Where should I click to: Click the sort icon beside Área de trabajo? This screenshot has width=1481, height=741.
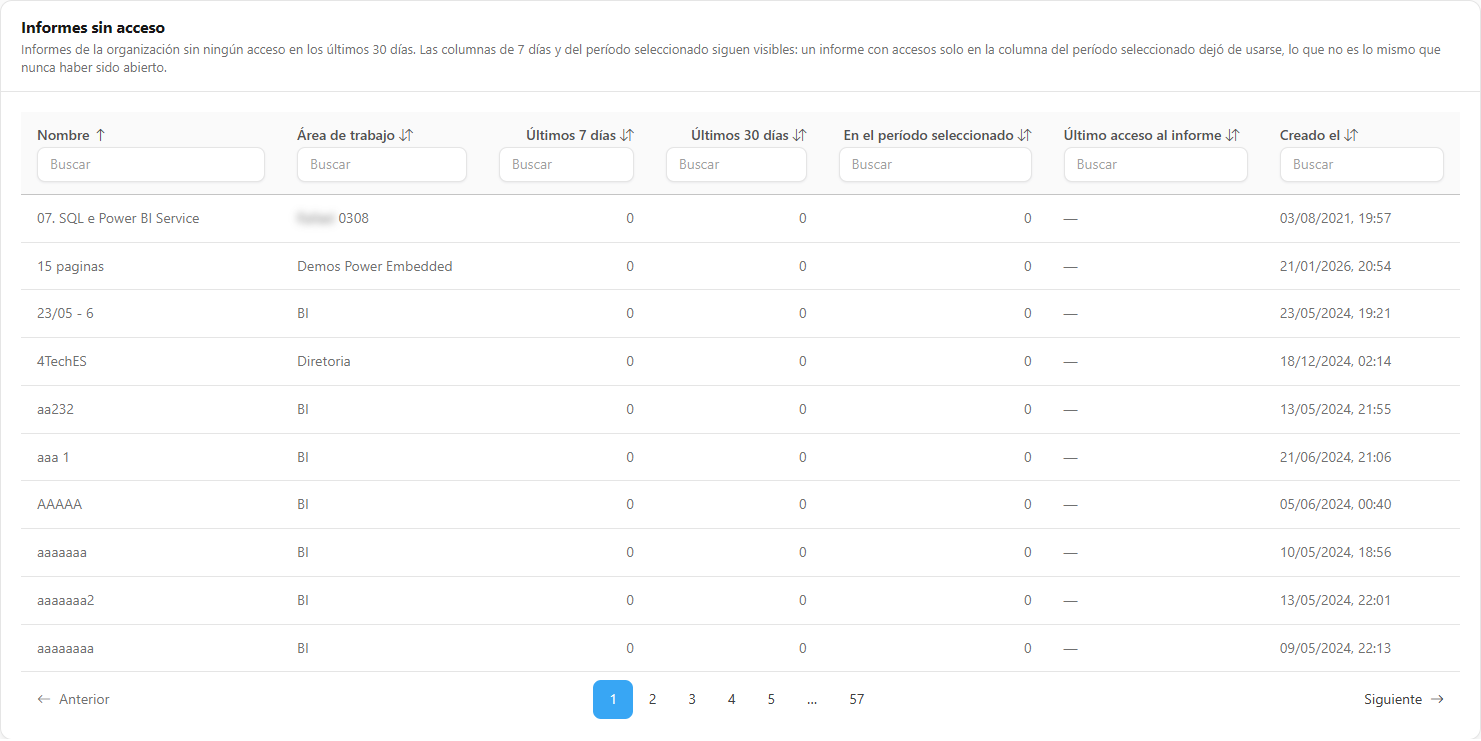point(406,135)
